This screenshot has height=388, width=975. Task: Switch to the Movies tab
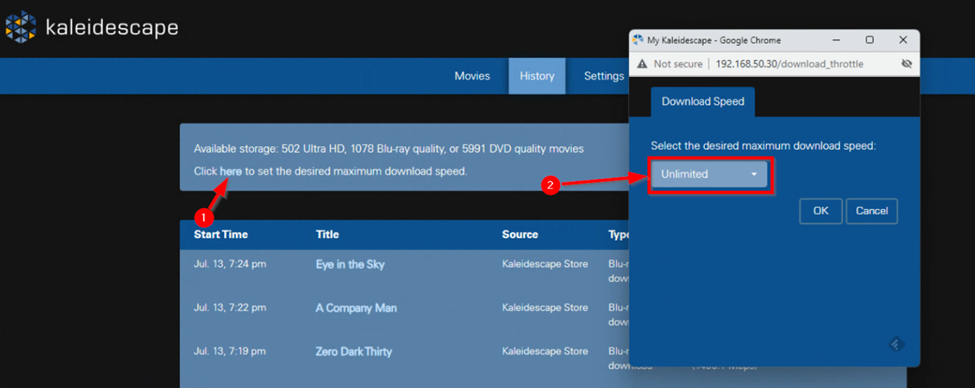(472, 76)
